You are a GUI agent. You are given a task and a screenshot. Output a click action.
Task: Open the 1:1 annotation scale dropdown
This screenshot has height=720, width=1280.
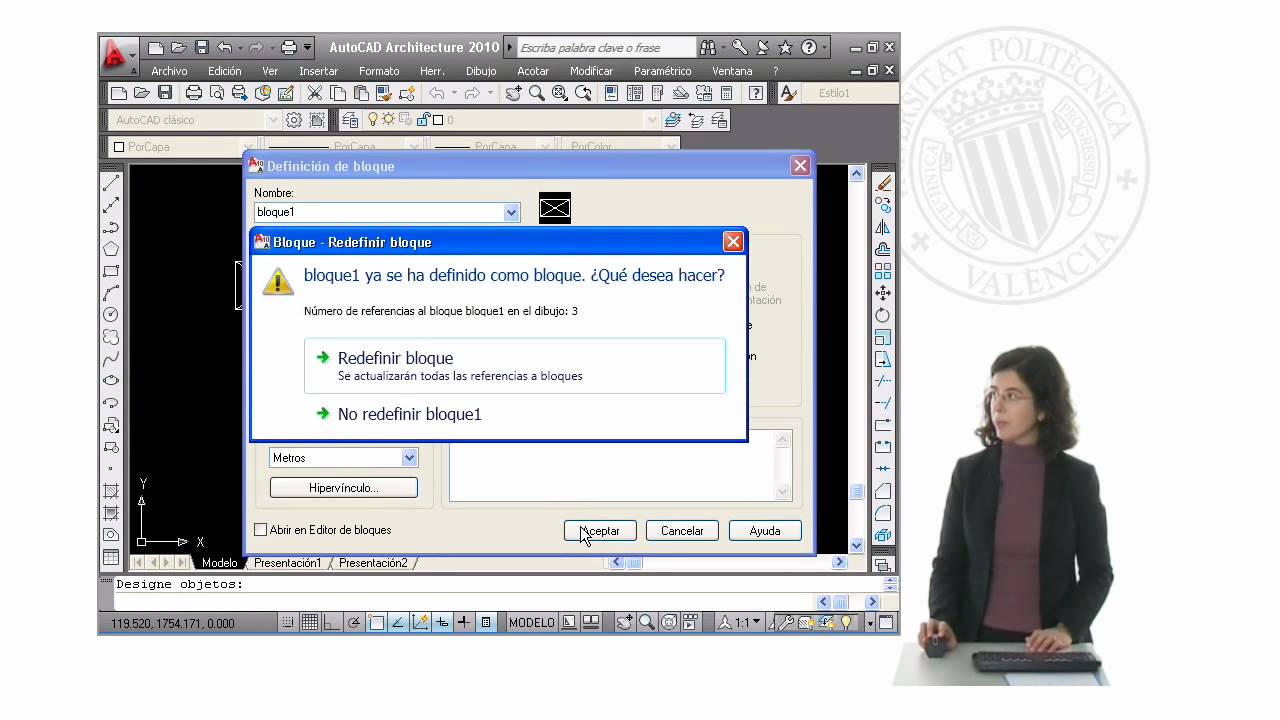[742, 622]
